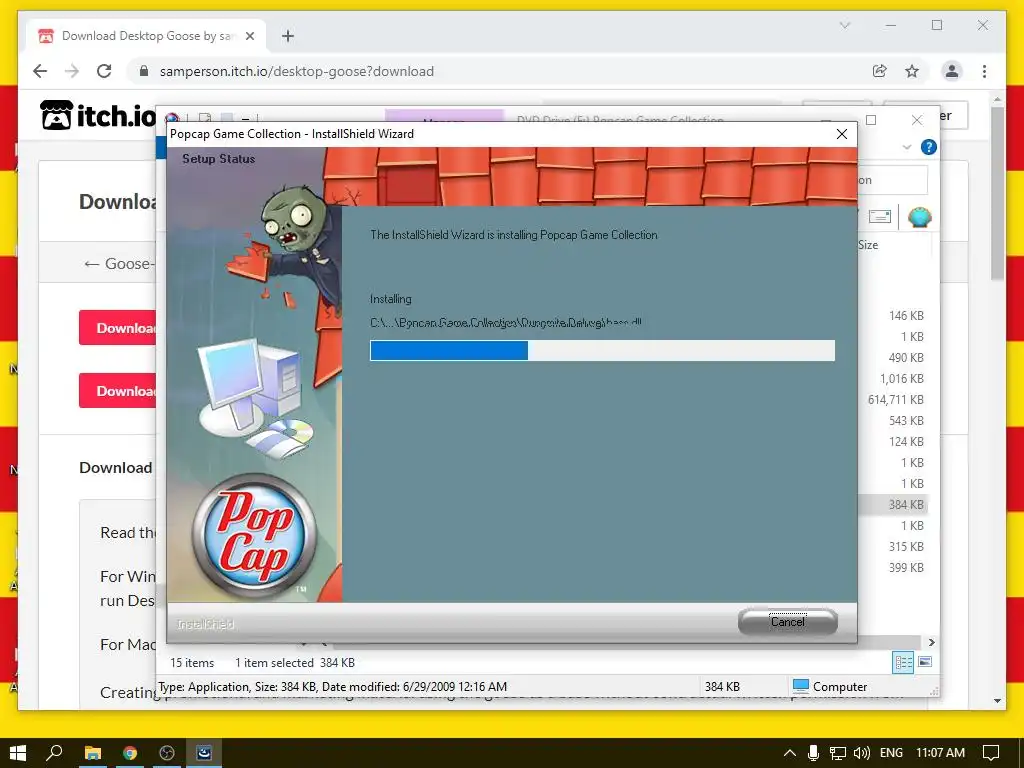This screenshot has height=768, width=1024.
Task: Switch File Explorer to large icons view
Action: [x=925, y=662]
